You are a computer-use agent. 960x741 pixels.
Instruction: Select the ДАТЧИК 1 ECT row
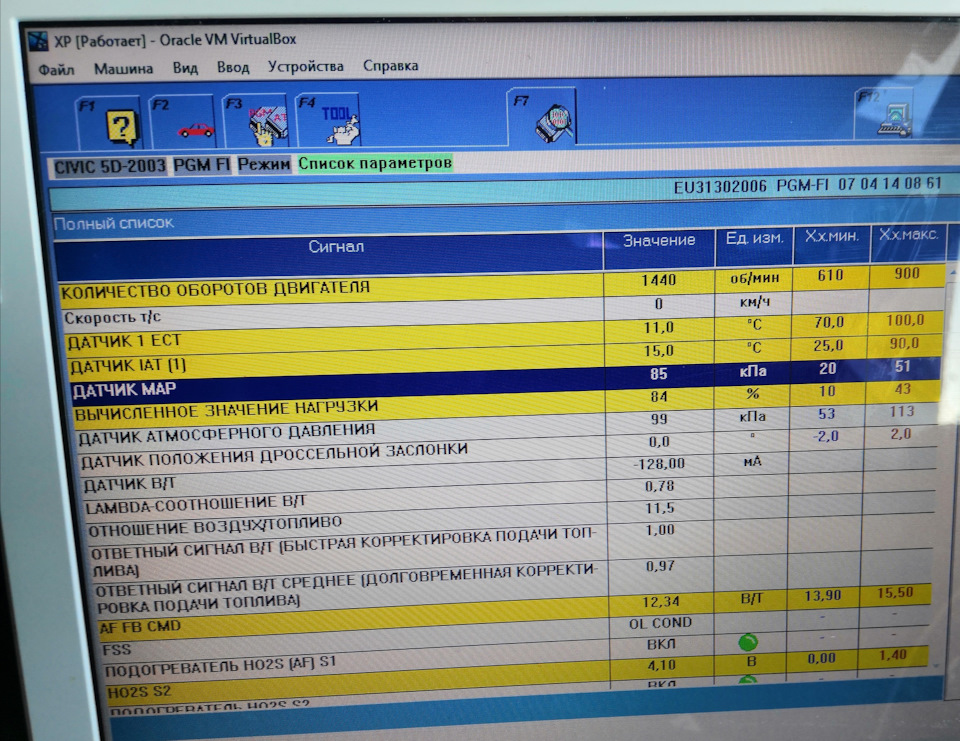[503, 331]
